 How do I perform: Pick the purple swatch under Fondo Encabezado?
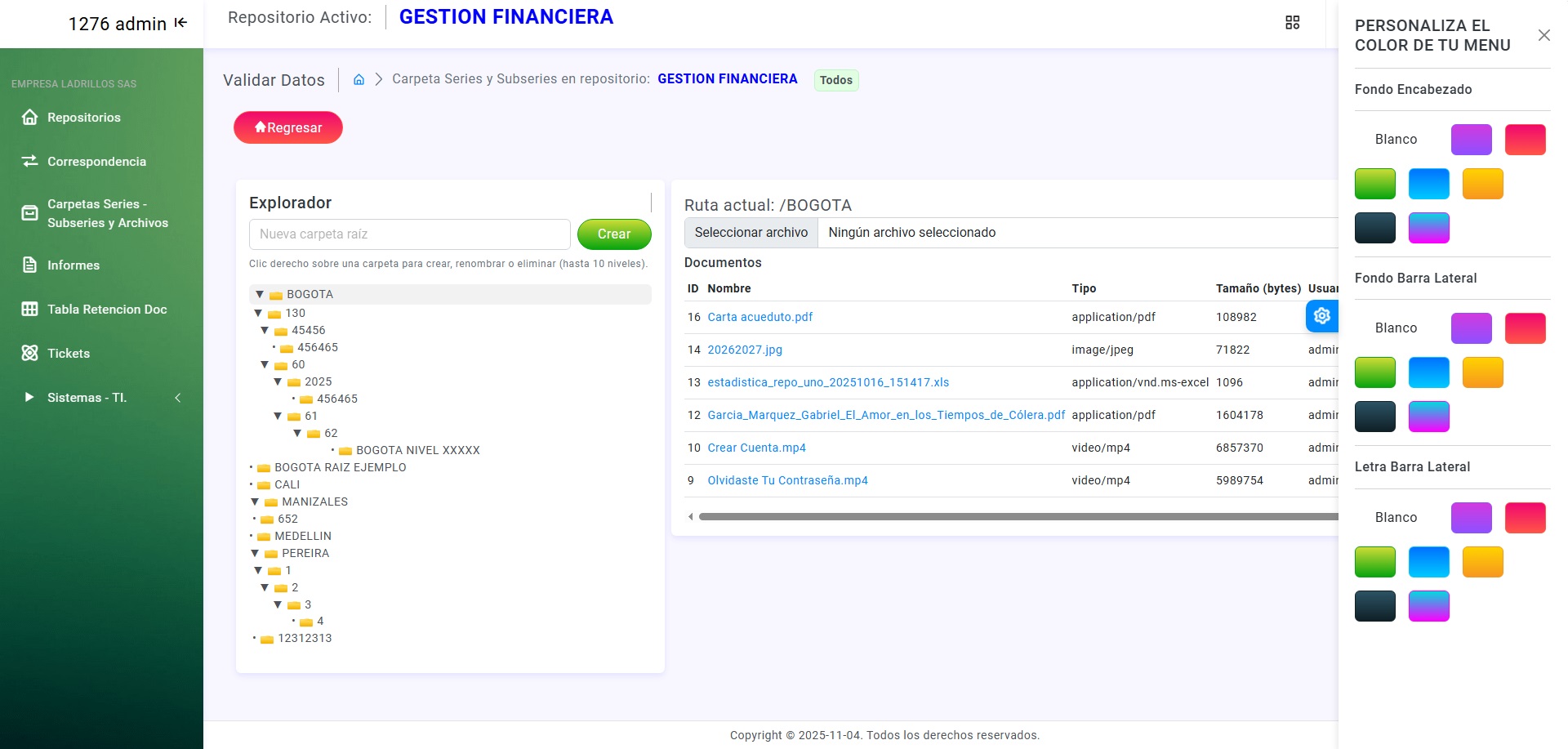click(x=1471, y=140)
